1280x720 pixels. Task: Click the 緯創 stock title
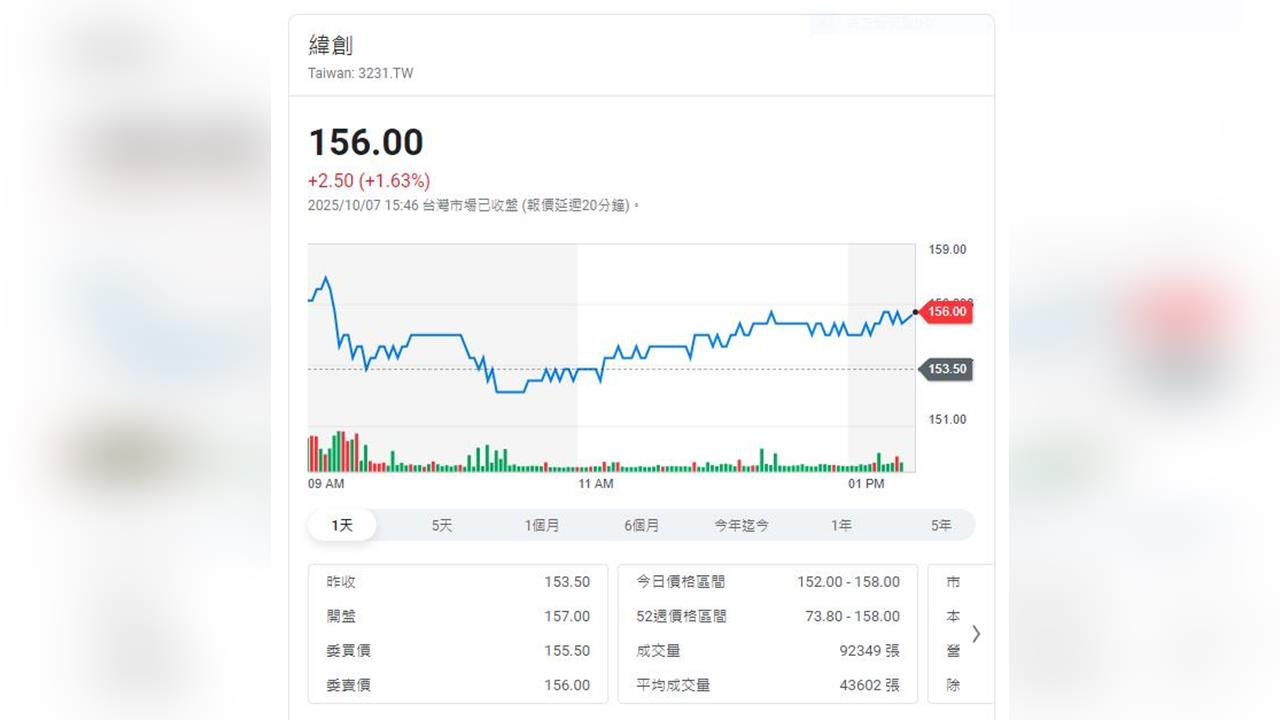(x=331, y=46)
